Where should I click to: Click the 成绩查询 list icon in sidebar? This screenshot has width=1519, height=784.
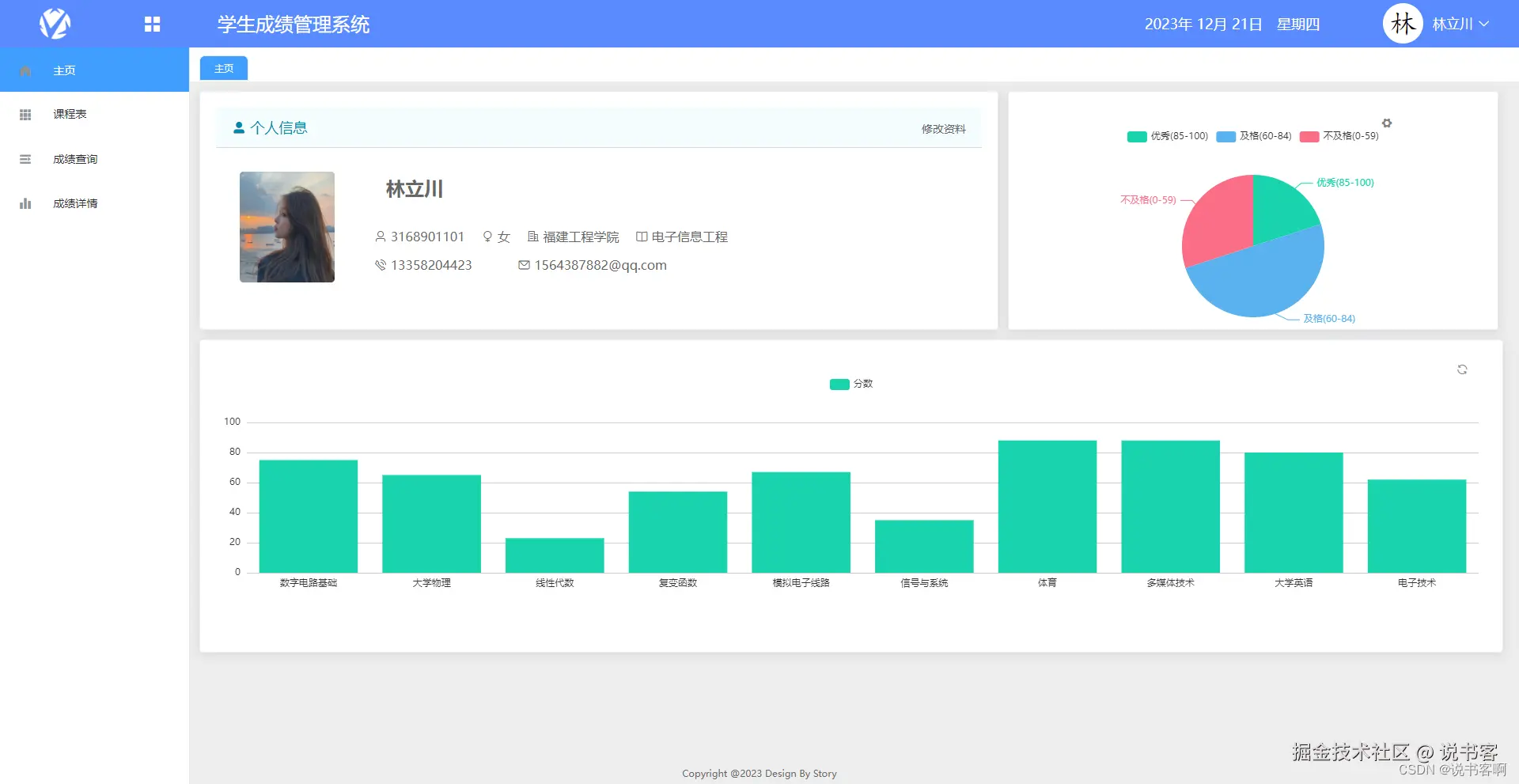(x=25, y=159)
